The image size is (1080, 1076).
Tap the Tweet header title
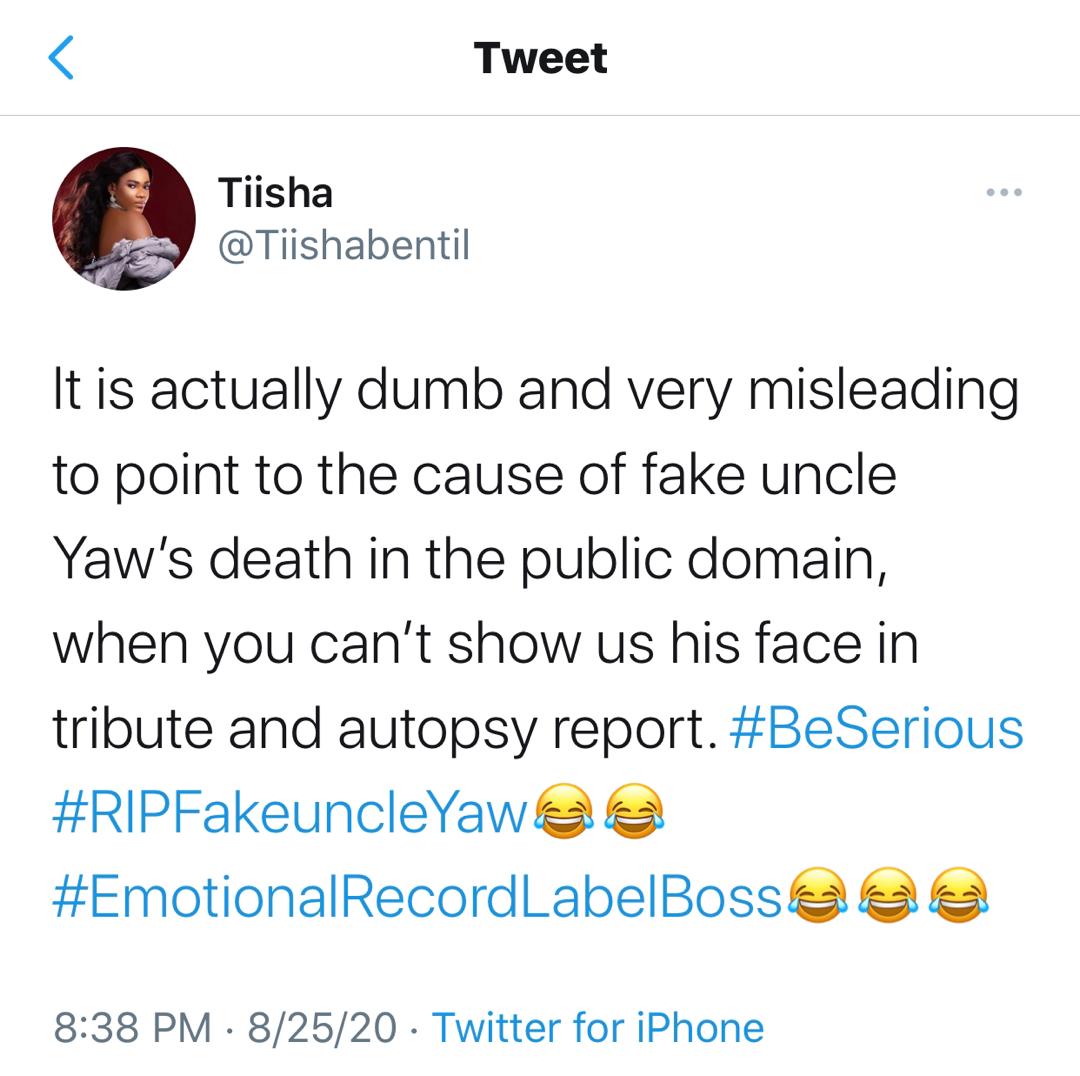click(x=540, y=58)
